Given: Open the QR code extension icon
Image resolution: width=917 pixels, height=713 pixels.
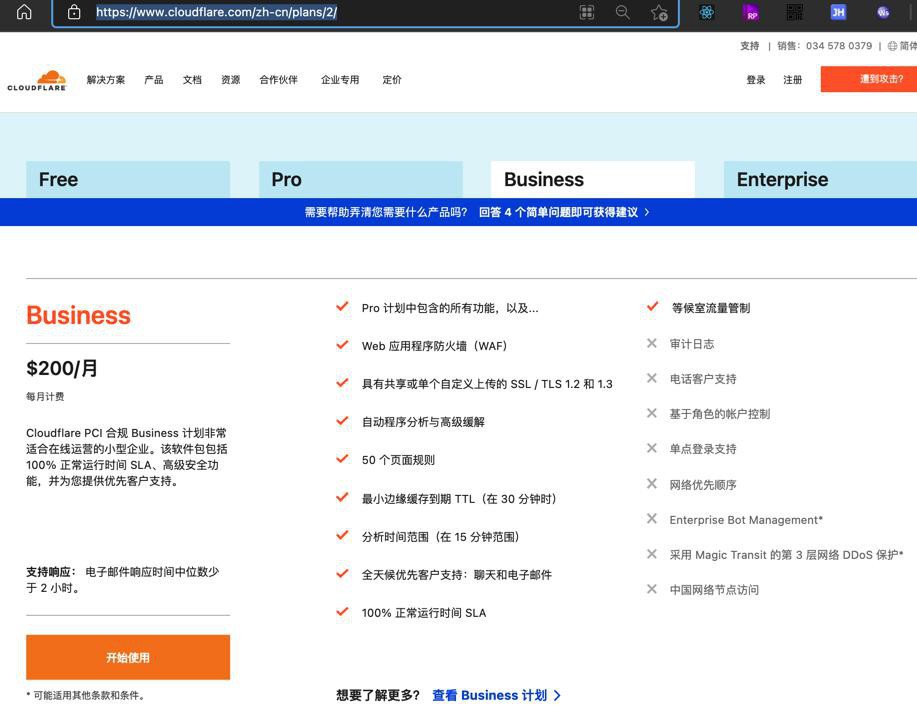Looking at the screenshot, I should pyautogui.click(x=795, y=12).
